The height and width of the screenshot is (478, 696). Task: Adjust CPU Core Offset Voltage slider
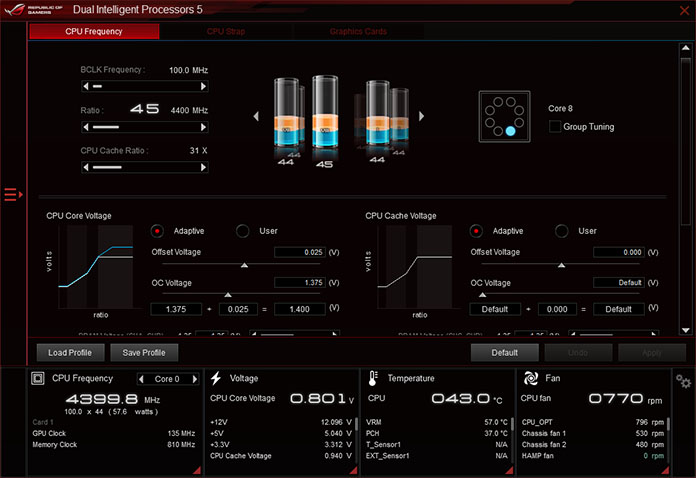(244, 265)
